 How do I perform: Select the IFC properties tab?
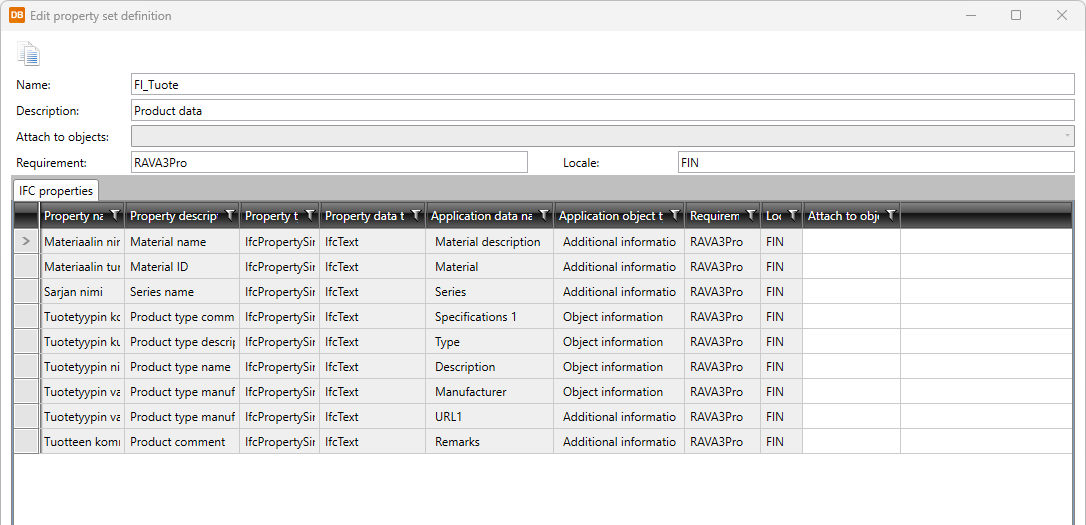56,190
